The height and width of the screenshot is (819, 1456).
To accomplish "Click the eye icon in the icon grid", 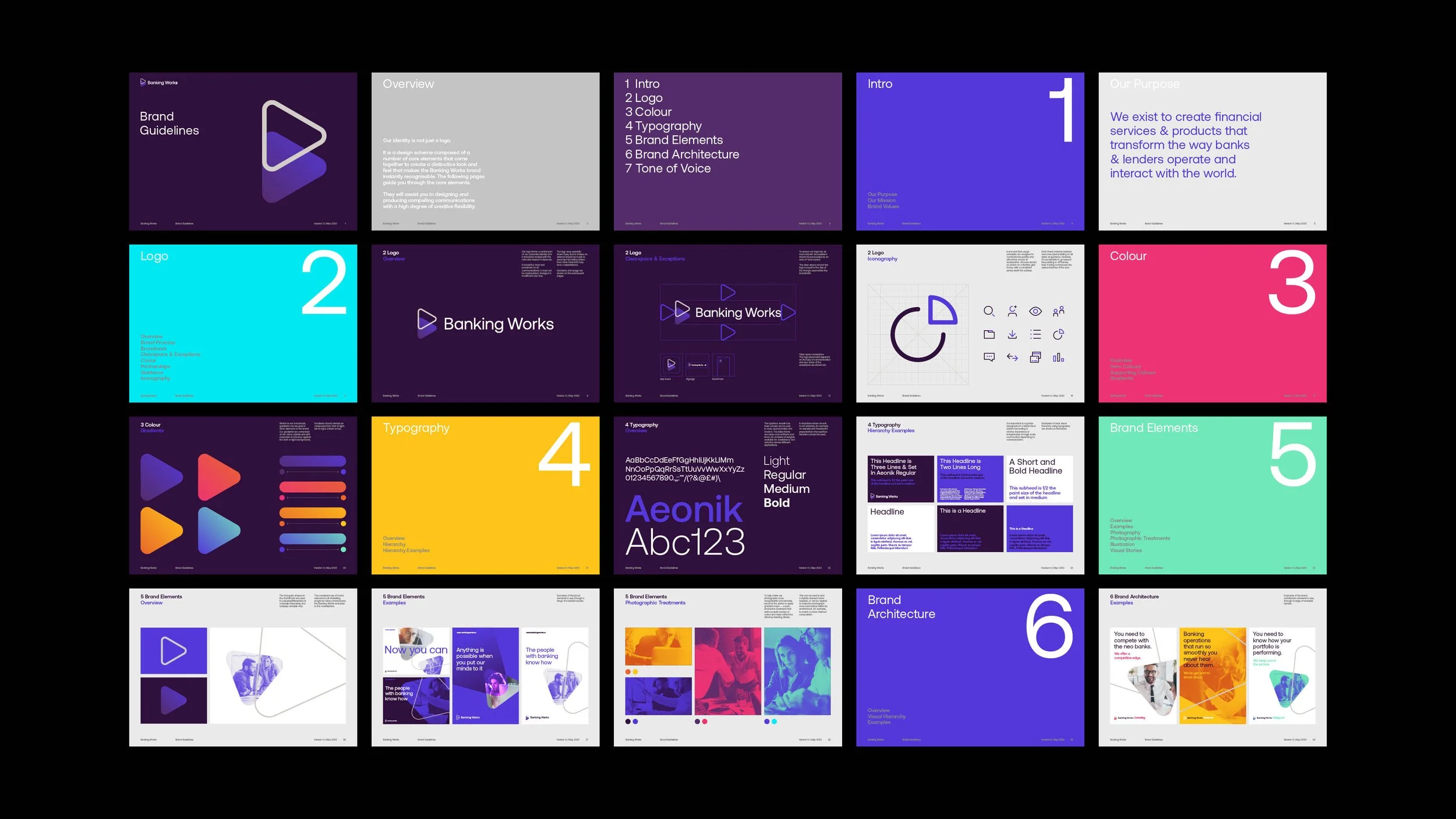I will coord(1036,311).
